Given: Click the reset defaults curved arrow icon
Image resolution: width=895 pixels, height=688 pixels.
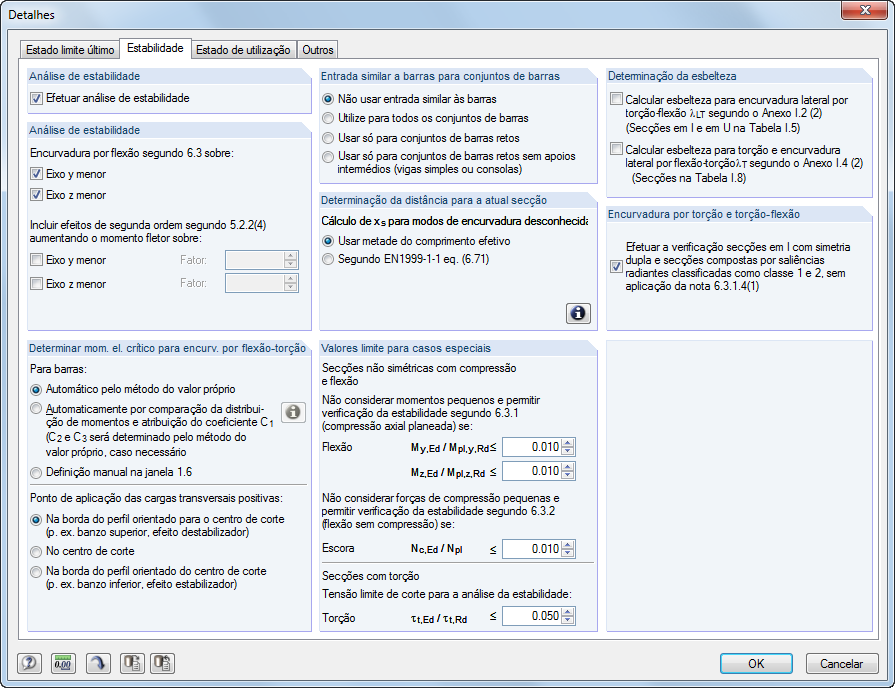Looking at the screenshot, I should point(98,663).
